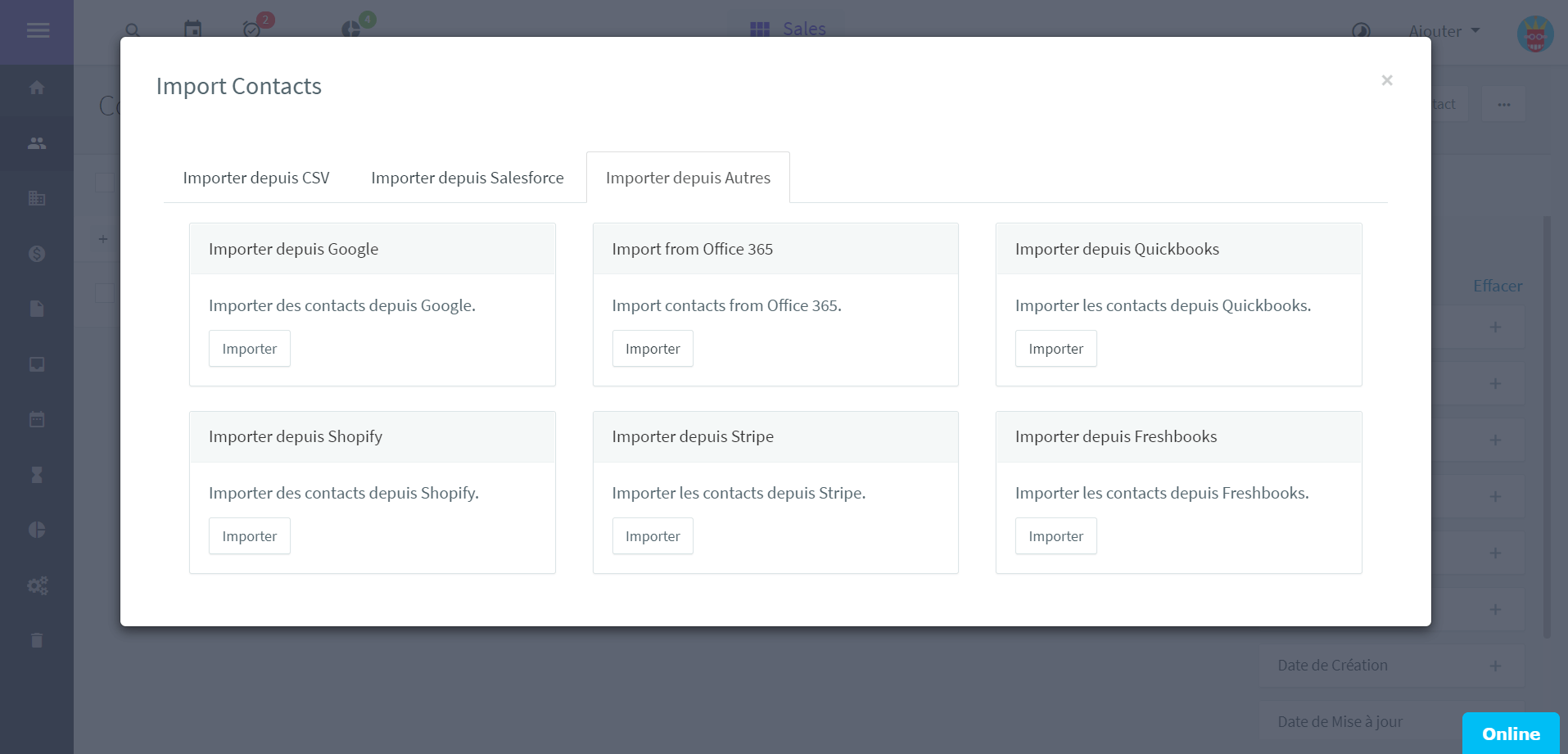The height and width of the screenshot is (754, 1568).
Task: Open tasks icon with red badge
Action: pyautogui.click(x=252, y=30)
